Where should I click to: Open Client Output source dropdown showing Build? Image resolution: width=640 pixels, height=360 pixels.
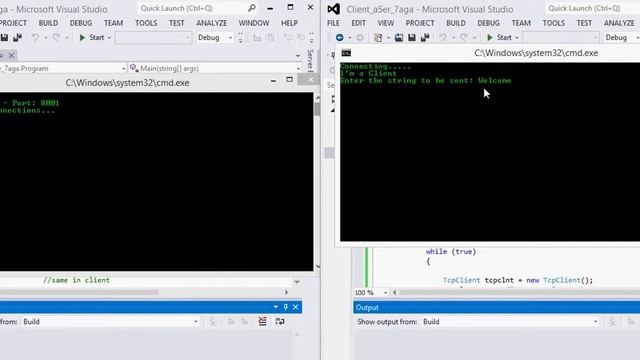click(x=510, y=322)
